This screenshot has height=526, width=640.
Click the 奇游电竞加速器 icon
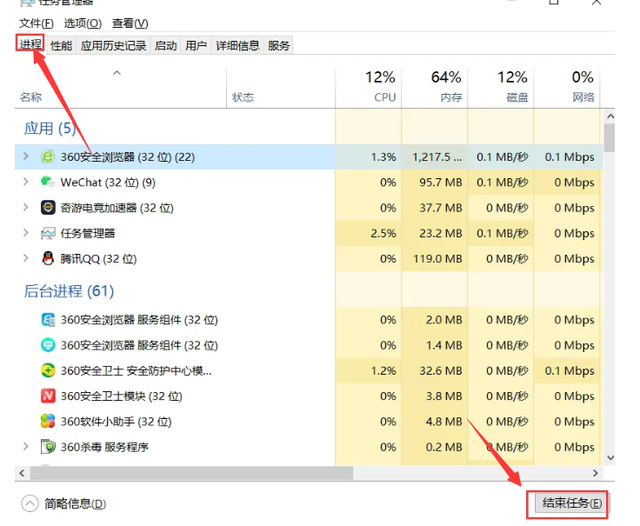point(48,208)
